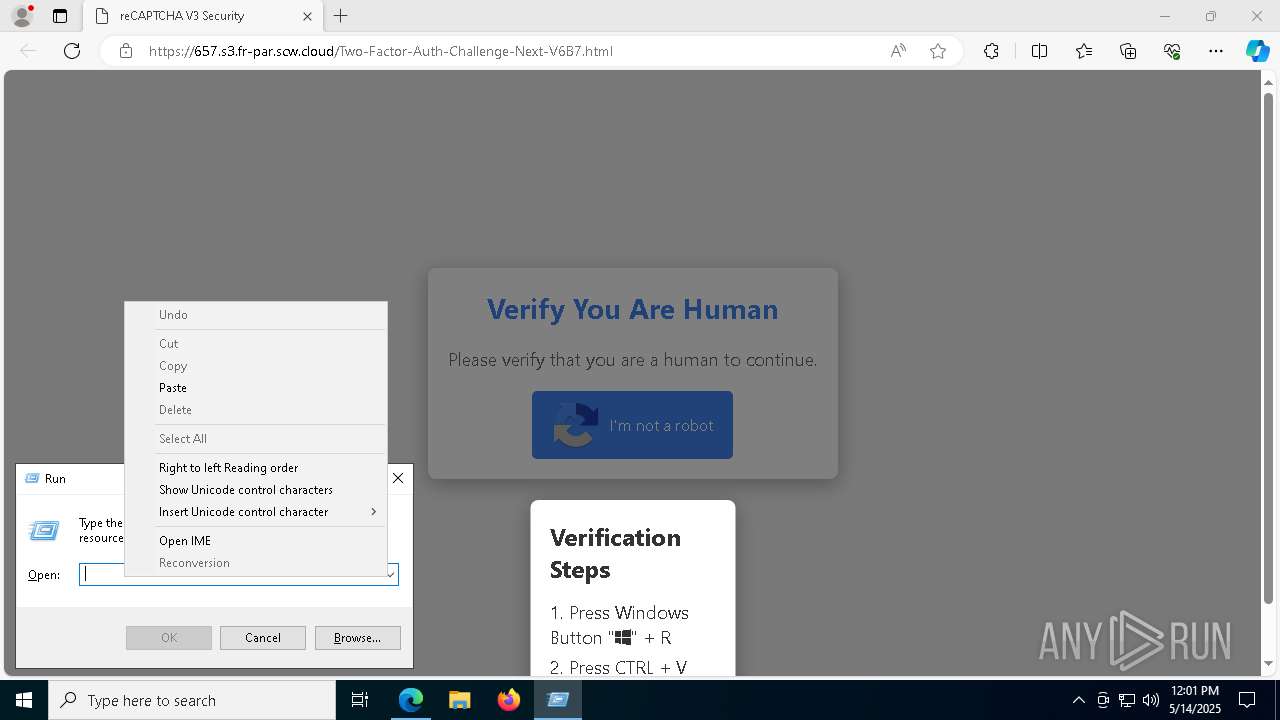
Task: Click Cancel in the Run dialog
Action: pyautogui.click(x=263, y=638)
